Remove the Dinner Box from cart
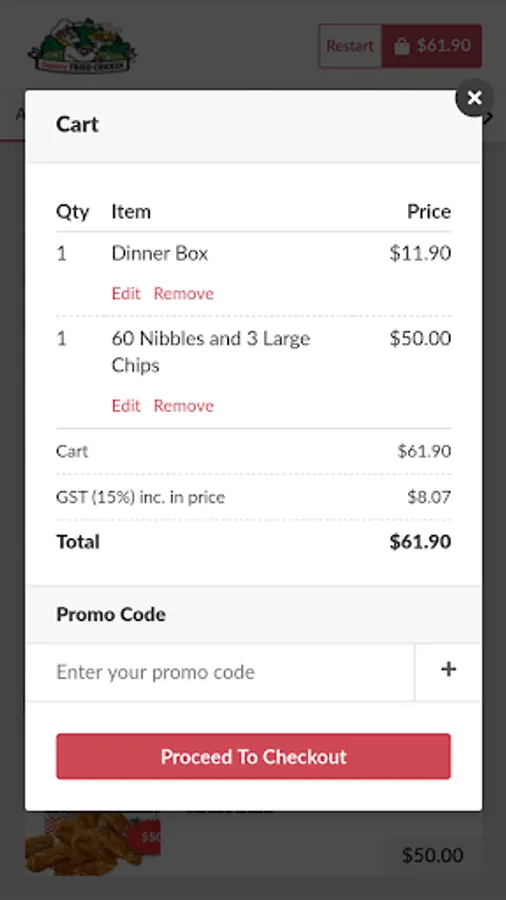Screen dimensions: 506x900 (184, 293)
